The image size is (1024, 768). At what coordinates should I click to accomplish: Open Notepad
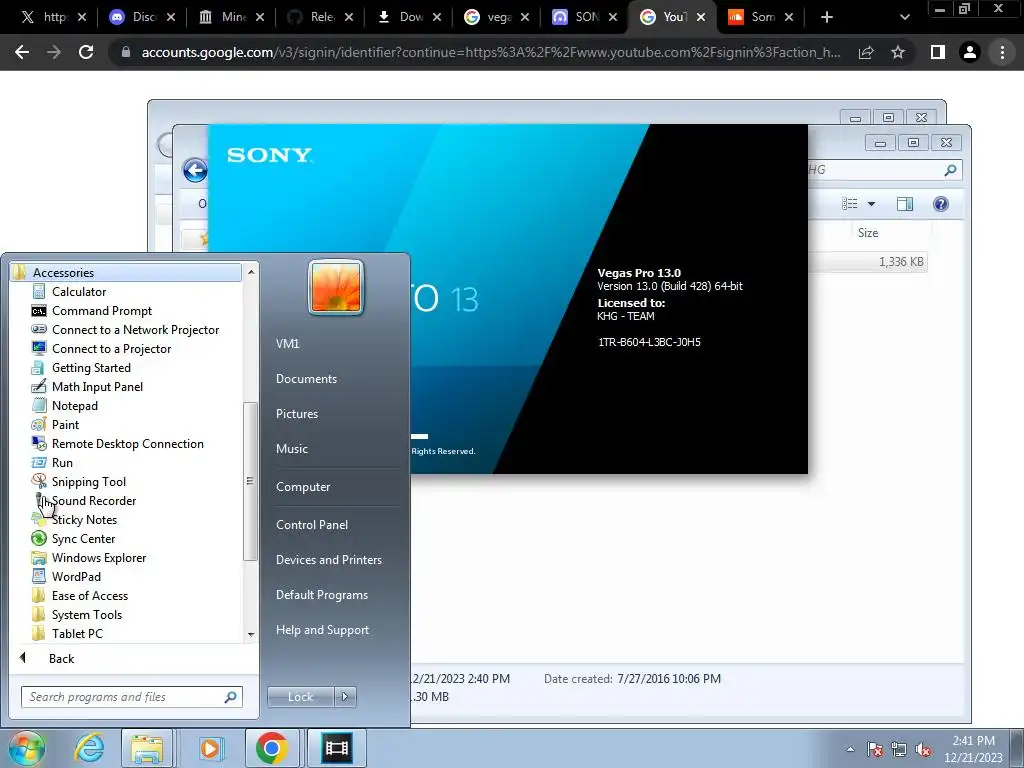point(74,406)
